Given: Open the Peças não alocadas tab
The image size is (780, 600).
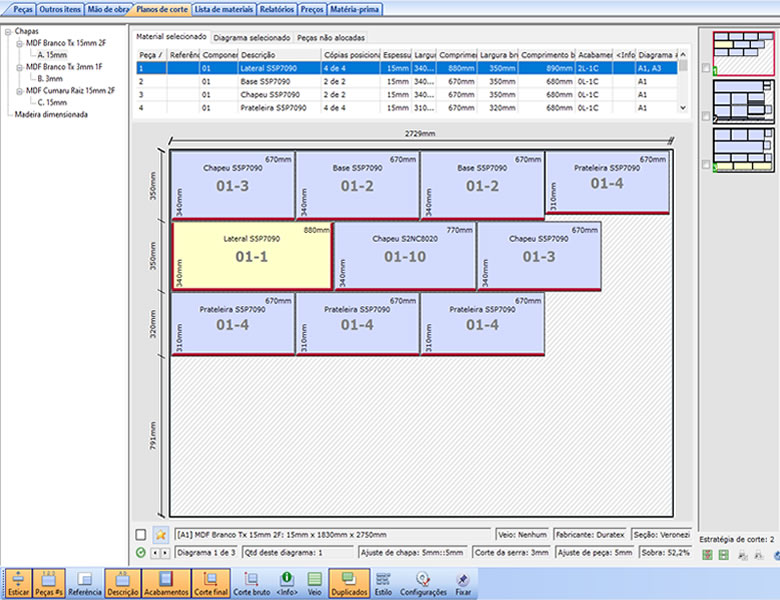Looking at the screenshot, I should pyautogui.click(x=333, y=37).
